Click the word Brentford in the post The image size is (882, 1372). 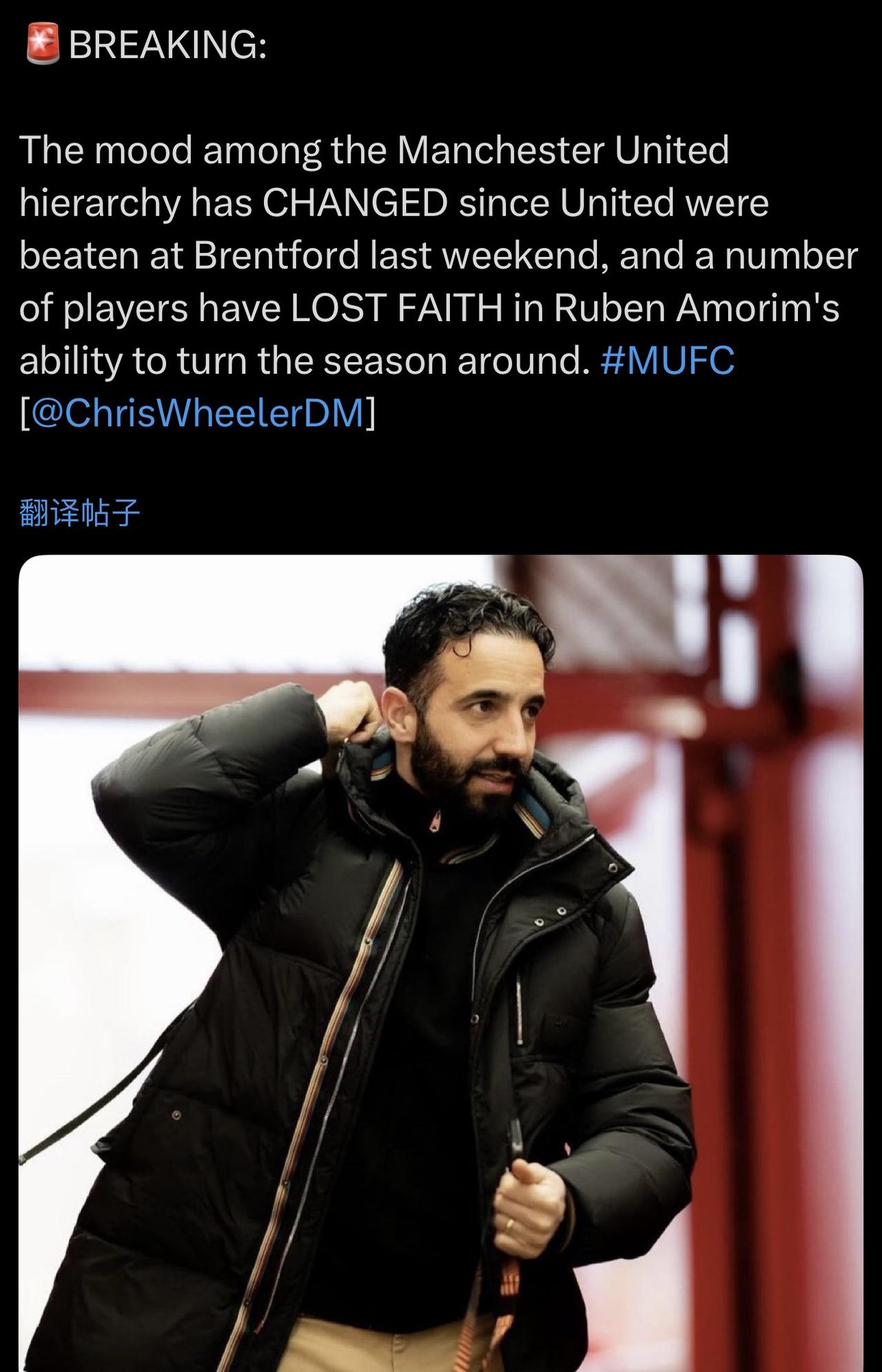click(276, 255)
